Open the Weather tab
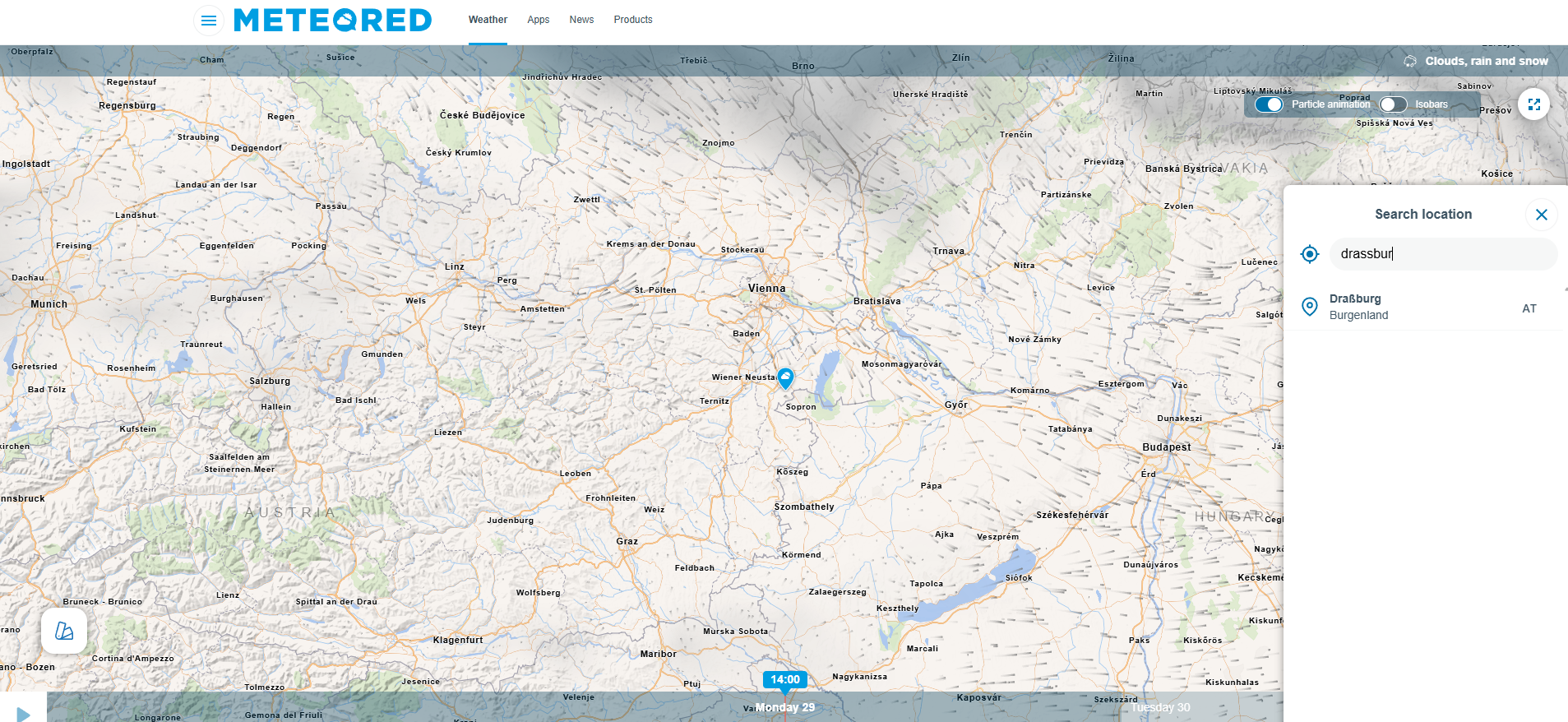1568x722 pixels. (488, 20)
